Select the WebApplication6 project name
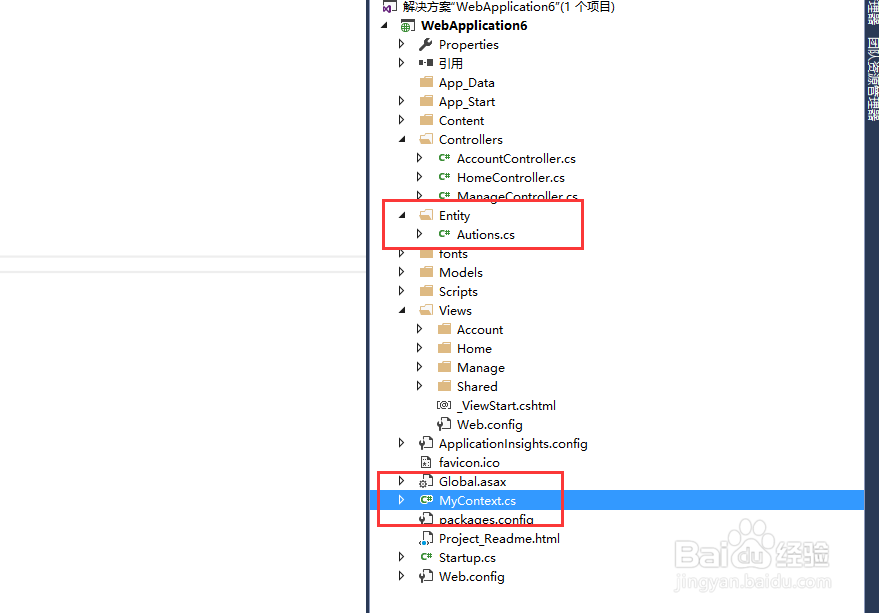The height and width of the screenshot is (613, 879). pyautogui.click(x=474, y=26)
